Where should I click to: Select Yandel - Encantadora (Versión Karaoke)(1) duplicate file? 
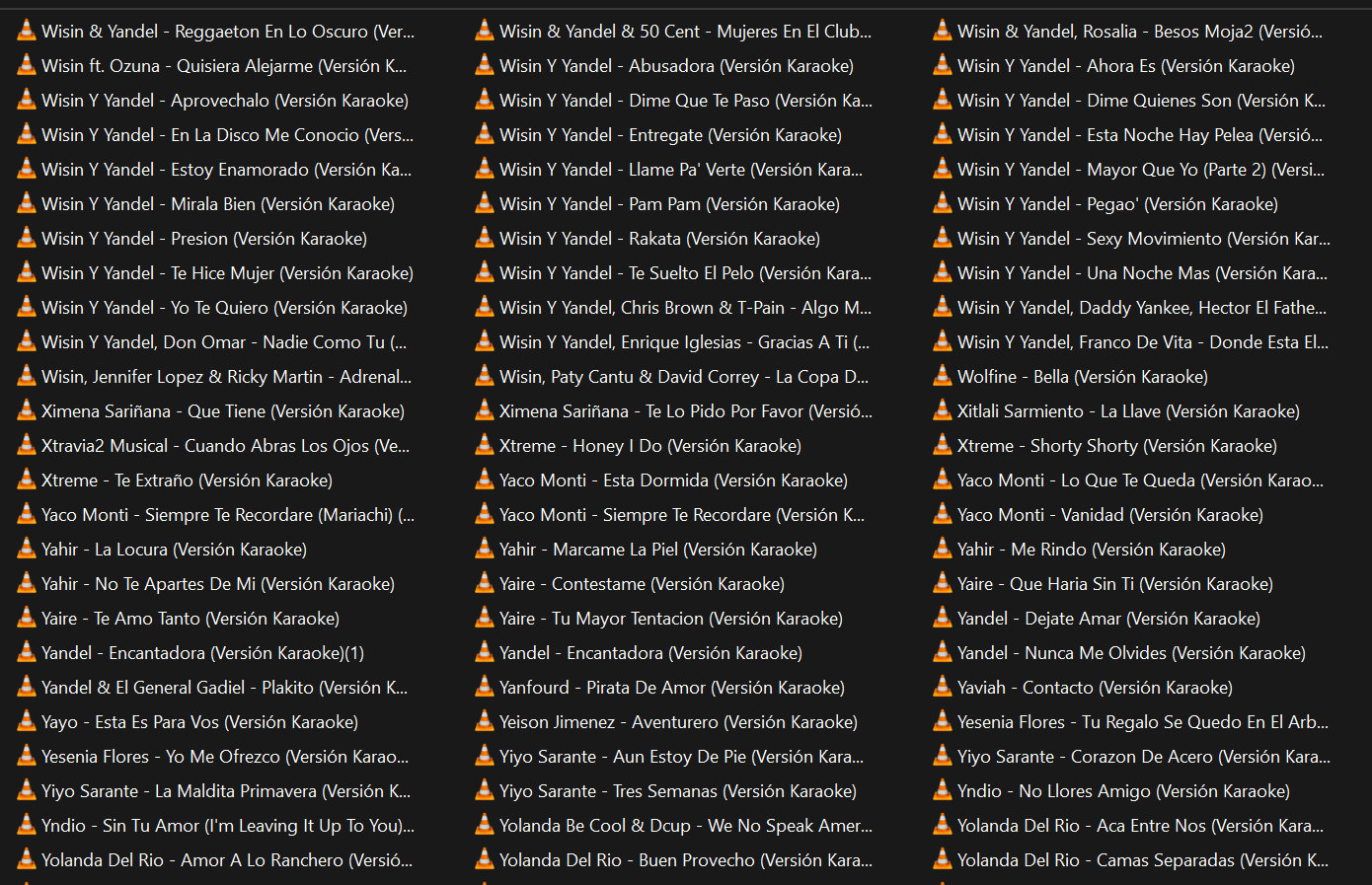(202, 653)
